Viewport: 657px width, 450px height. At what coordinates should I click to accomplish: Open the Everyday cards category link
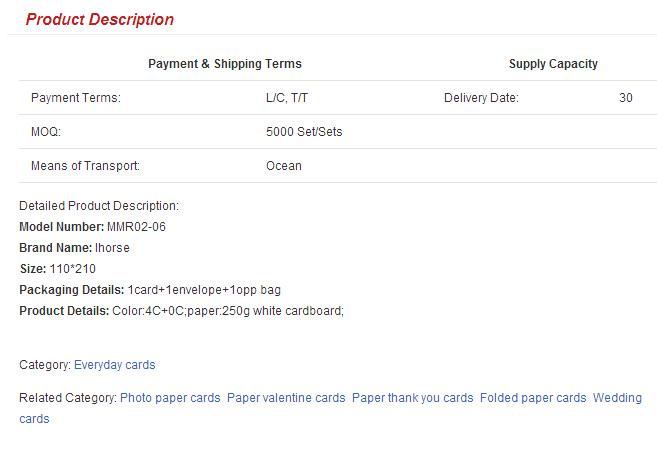[114, 365]
